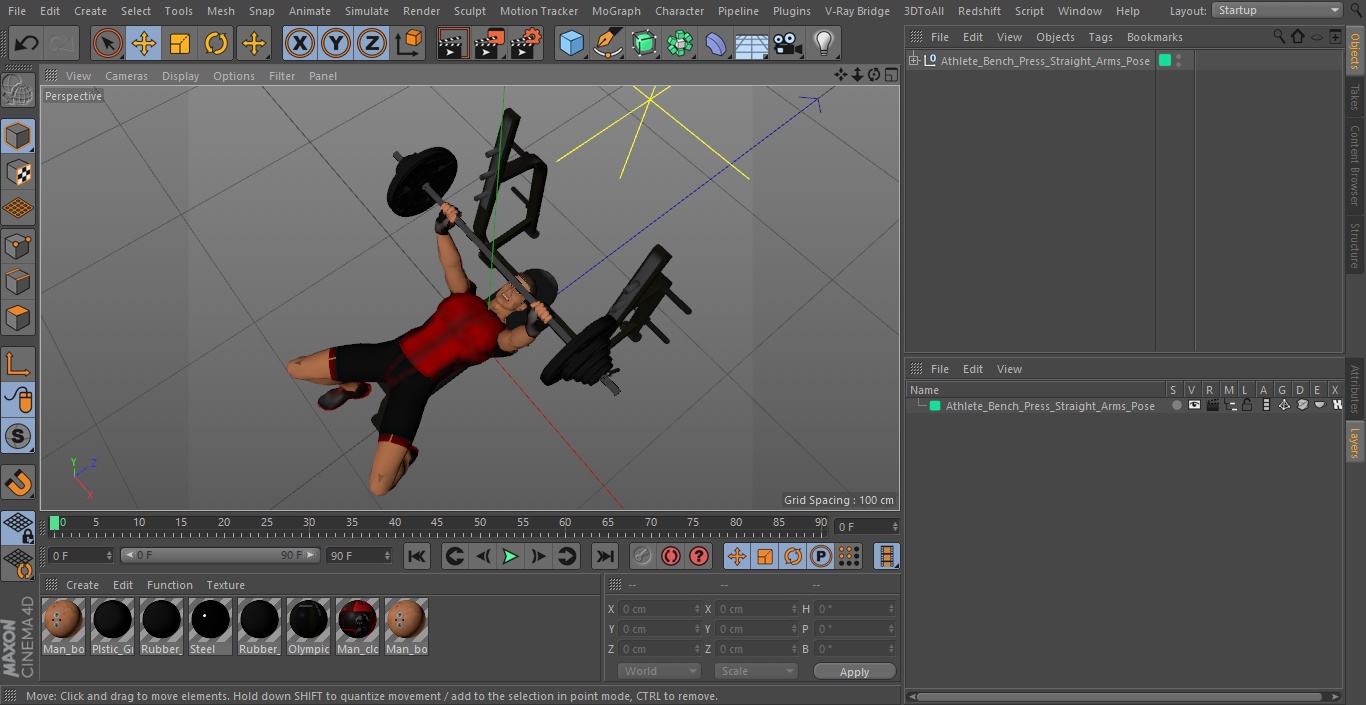Switch to Texture mode checkered cube
The width and height of the screenshot is (1366, 705).
(18, 173)
